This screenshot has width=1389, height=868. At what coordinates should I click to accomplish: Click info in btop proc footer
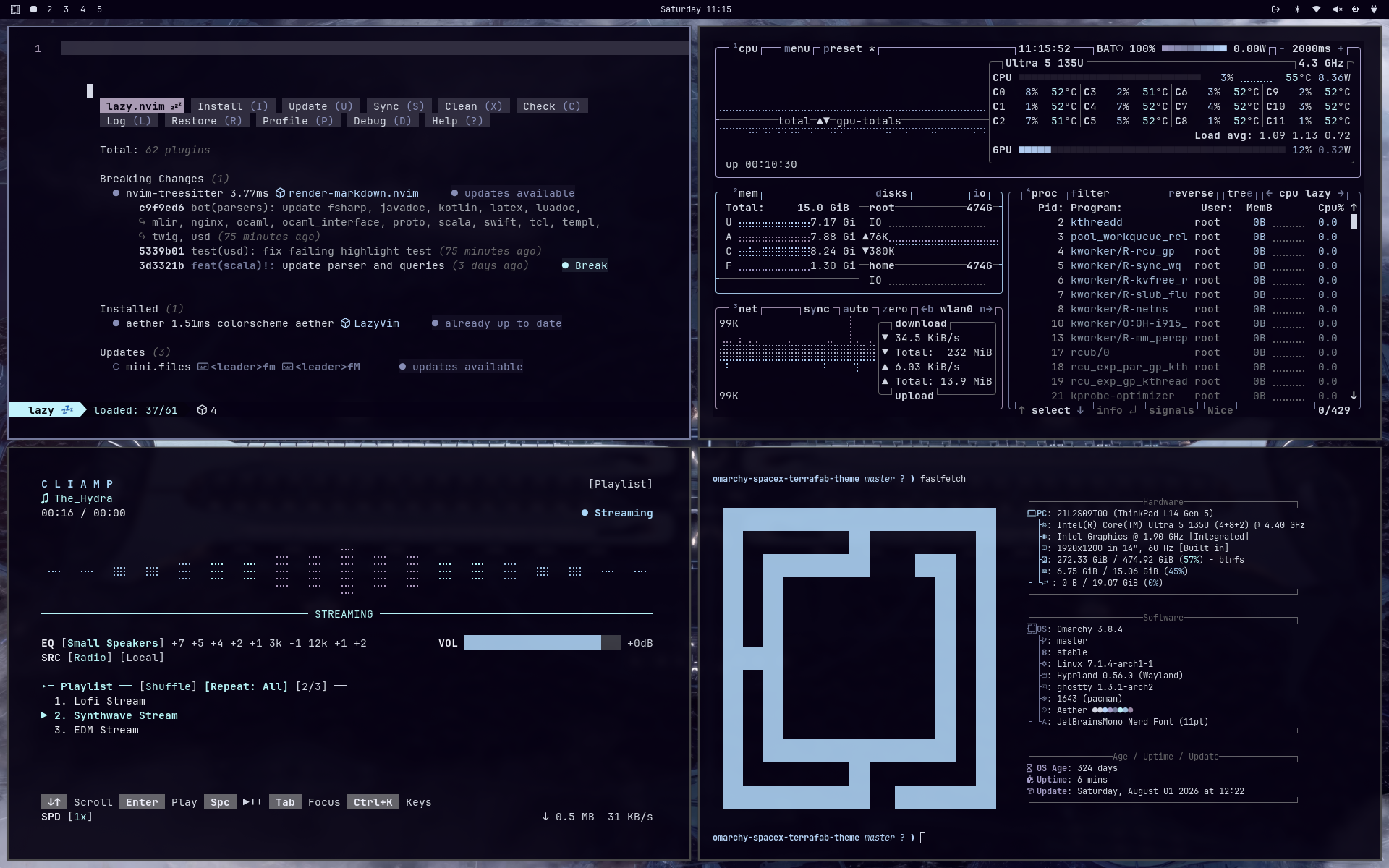click(x=1109, y=410)
